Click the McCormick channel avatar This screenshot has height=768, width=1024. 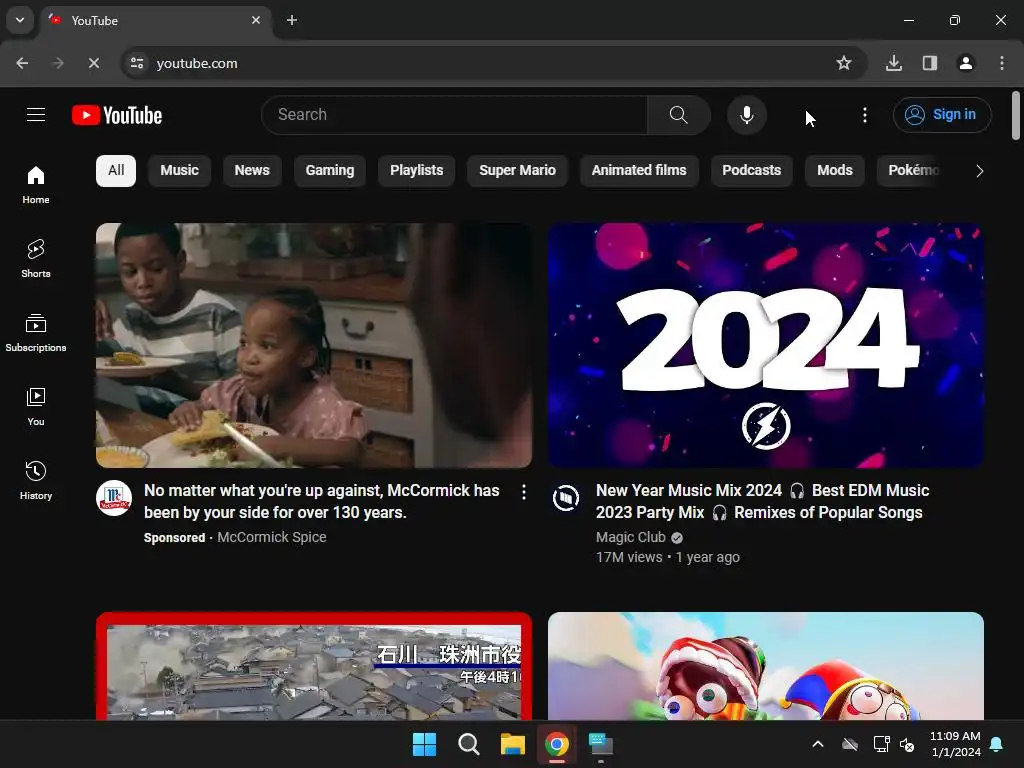114,498
